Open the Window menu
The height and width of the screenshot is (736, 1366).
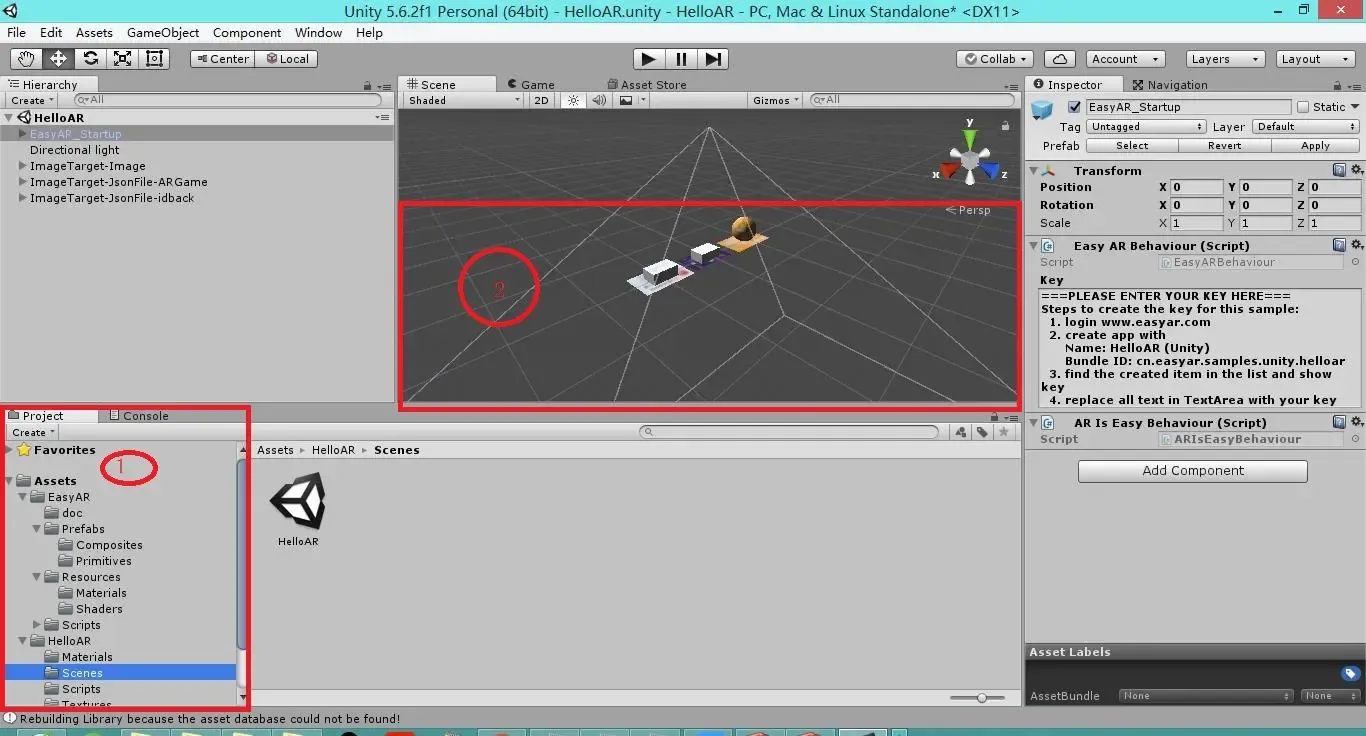[318, 32]
